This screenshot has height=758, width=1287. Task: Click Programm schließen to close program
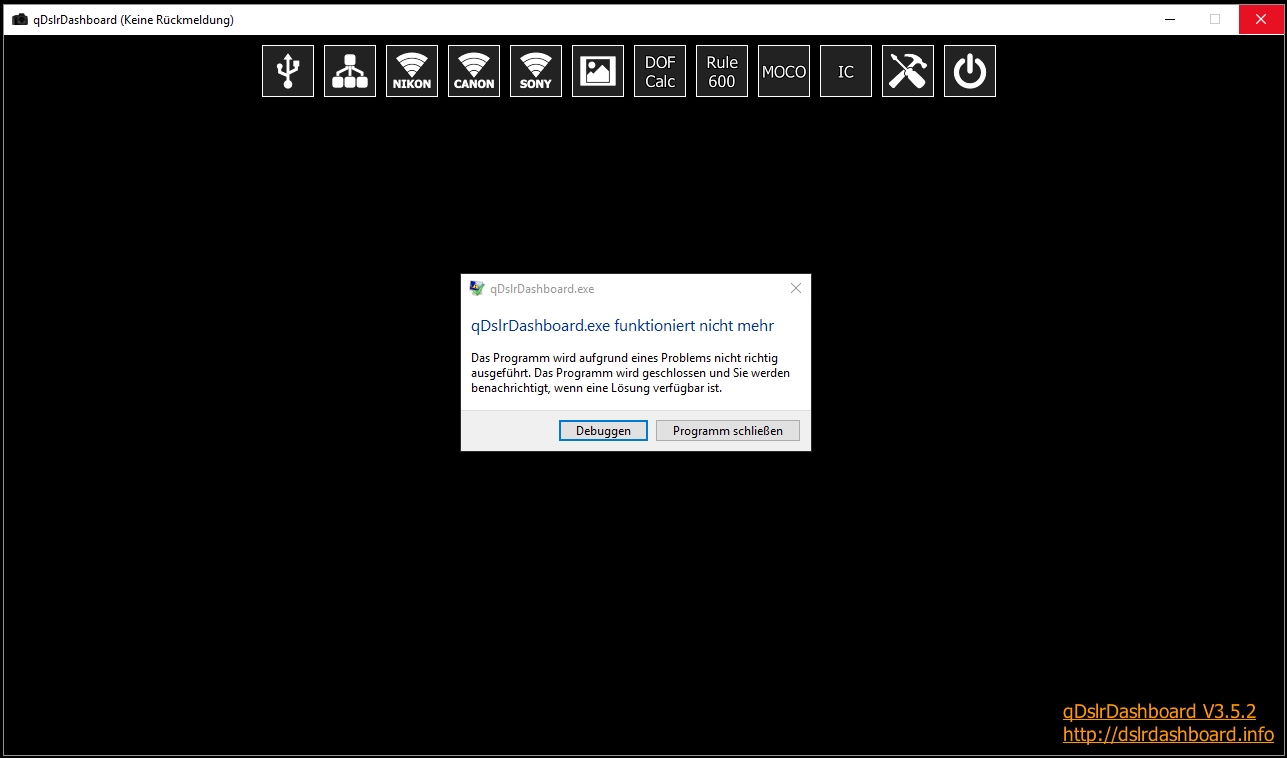(727, 430)
